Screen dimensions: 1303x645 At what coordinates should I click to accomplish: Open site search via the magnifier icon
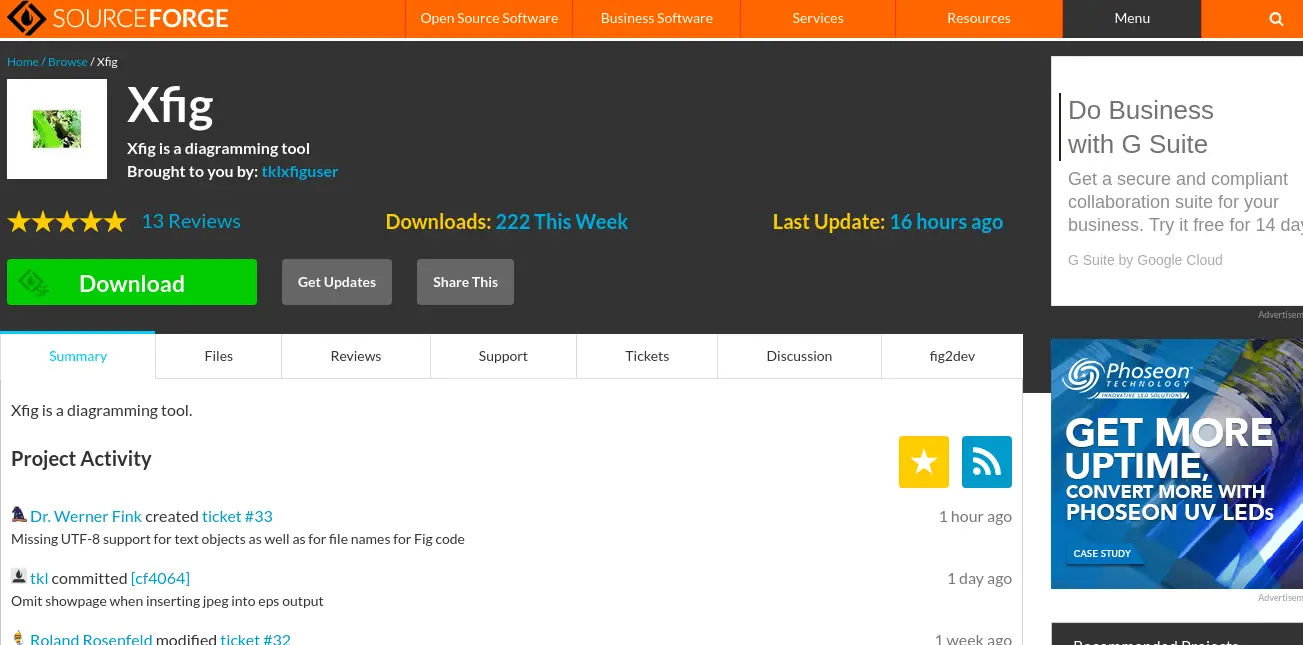(1276, 18)
